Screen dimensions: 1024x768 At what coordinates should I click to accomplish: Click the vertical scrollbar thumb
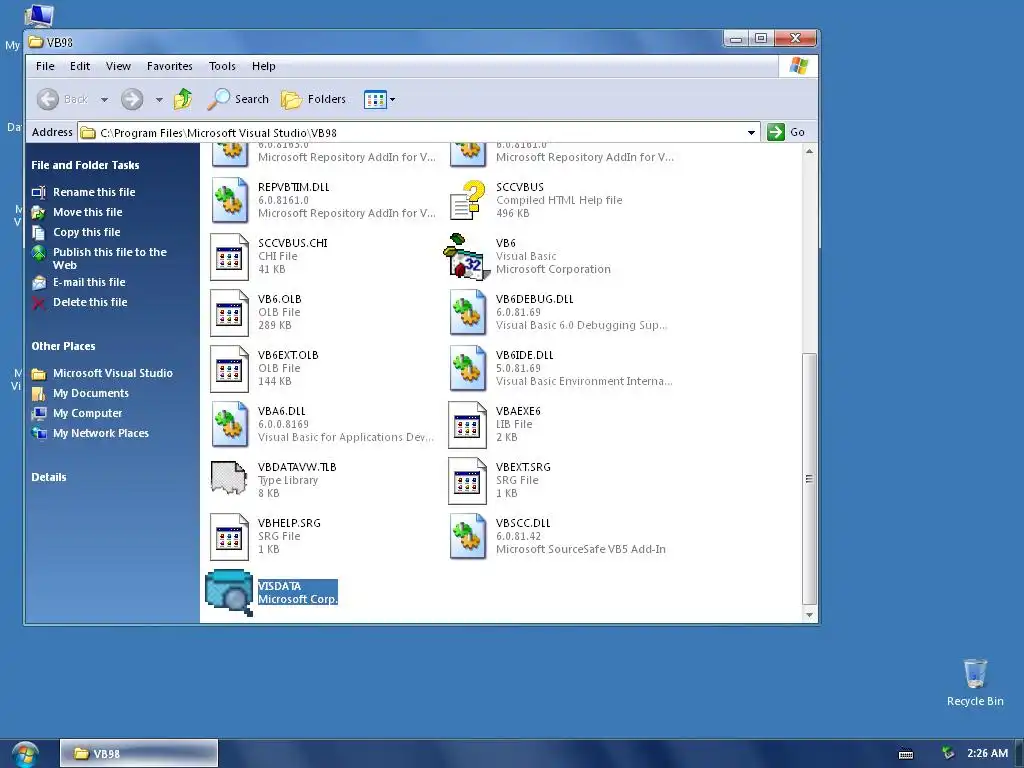(x=809, y=479)
